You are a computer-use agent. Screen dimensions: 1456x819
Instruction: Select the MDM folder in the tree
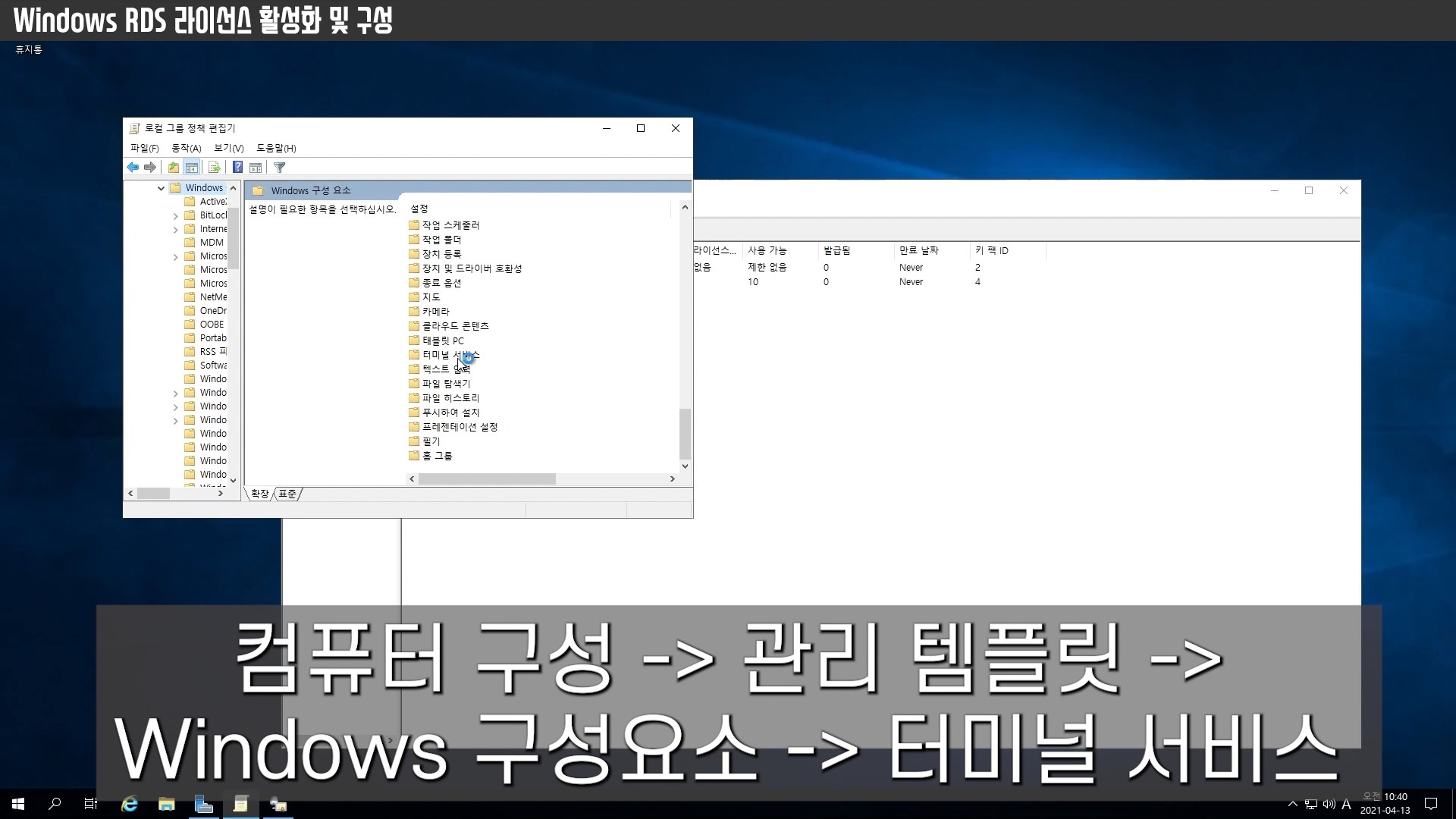pos(205,243)
